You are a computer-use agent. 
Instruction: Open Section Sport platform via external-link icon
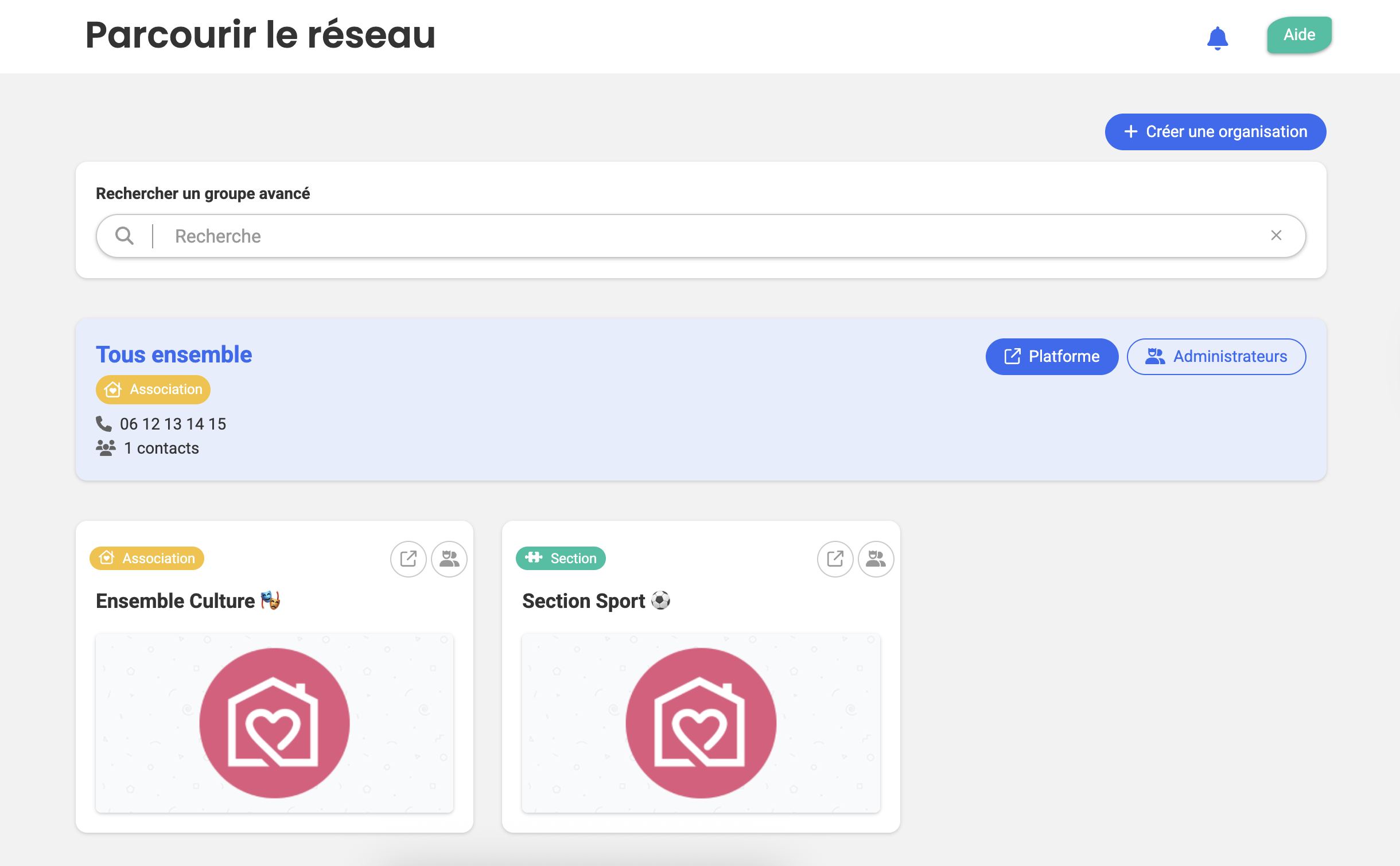point(835,559)
